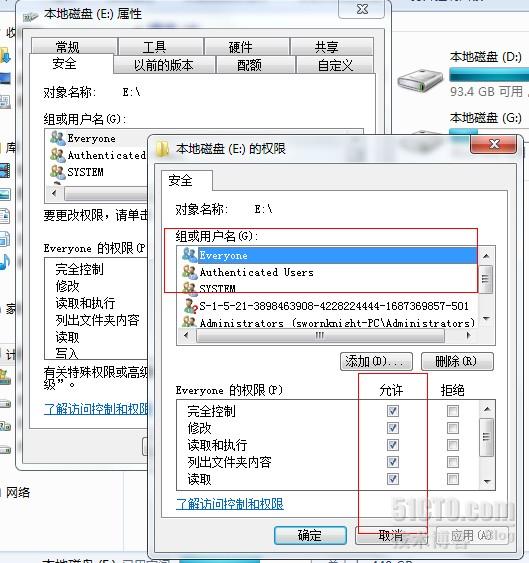Close the permissions dialog with red X

[494, 144]
